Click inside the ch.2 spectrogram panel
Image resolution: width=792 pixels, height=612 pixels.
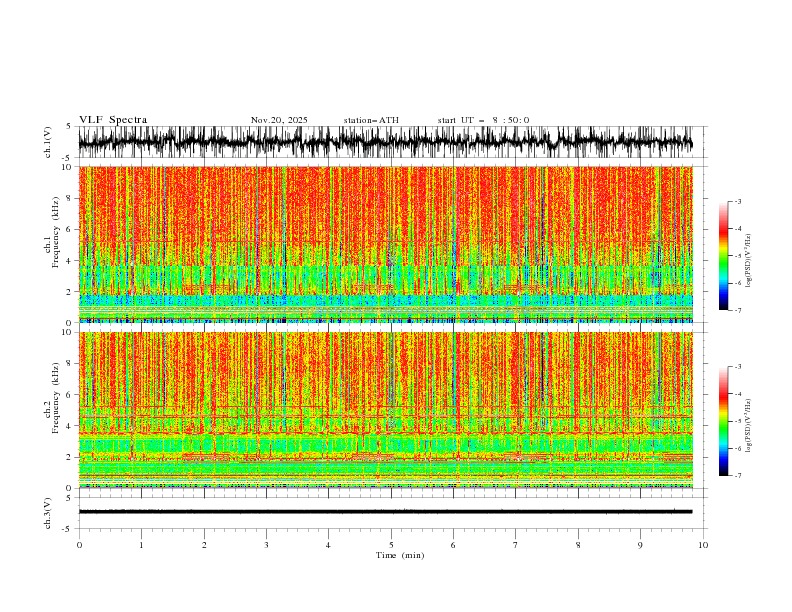(385, 410)
